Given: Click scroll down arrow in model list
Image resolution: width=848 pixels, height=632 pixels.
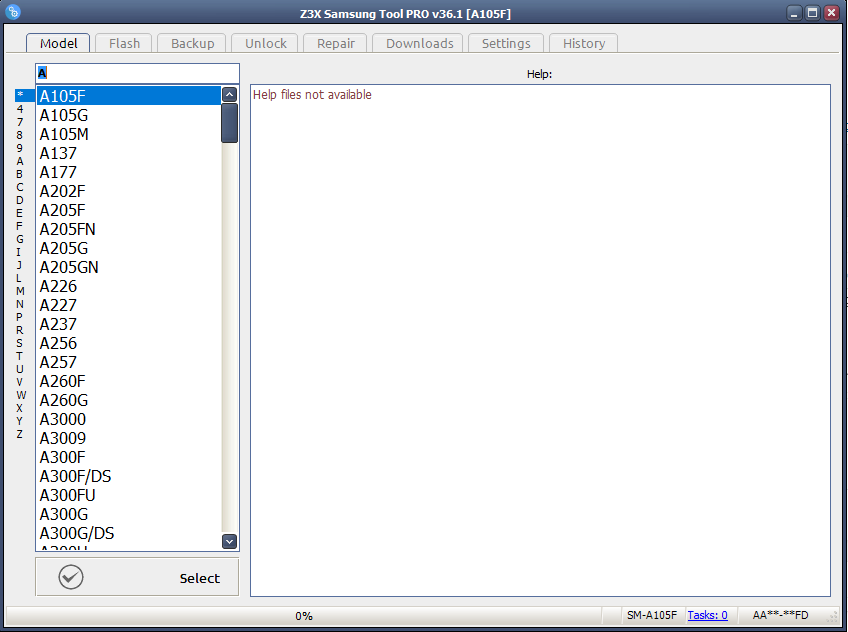Looking at the screenshot, I should (x=229, y=541).
